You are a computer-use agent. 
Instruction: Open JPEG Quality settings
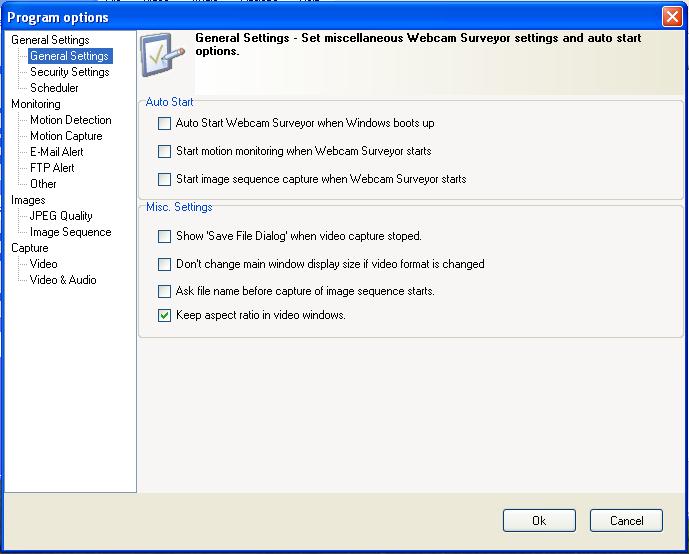click(x=61, y=216)
